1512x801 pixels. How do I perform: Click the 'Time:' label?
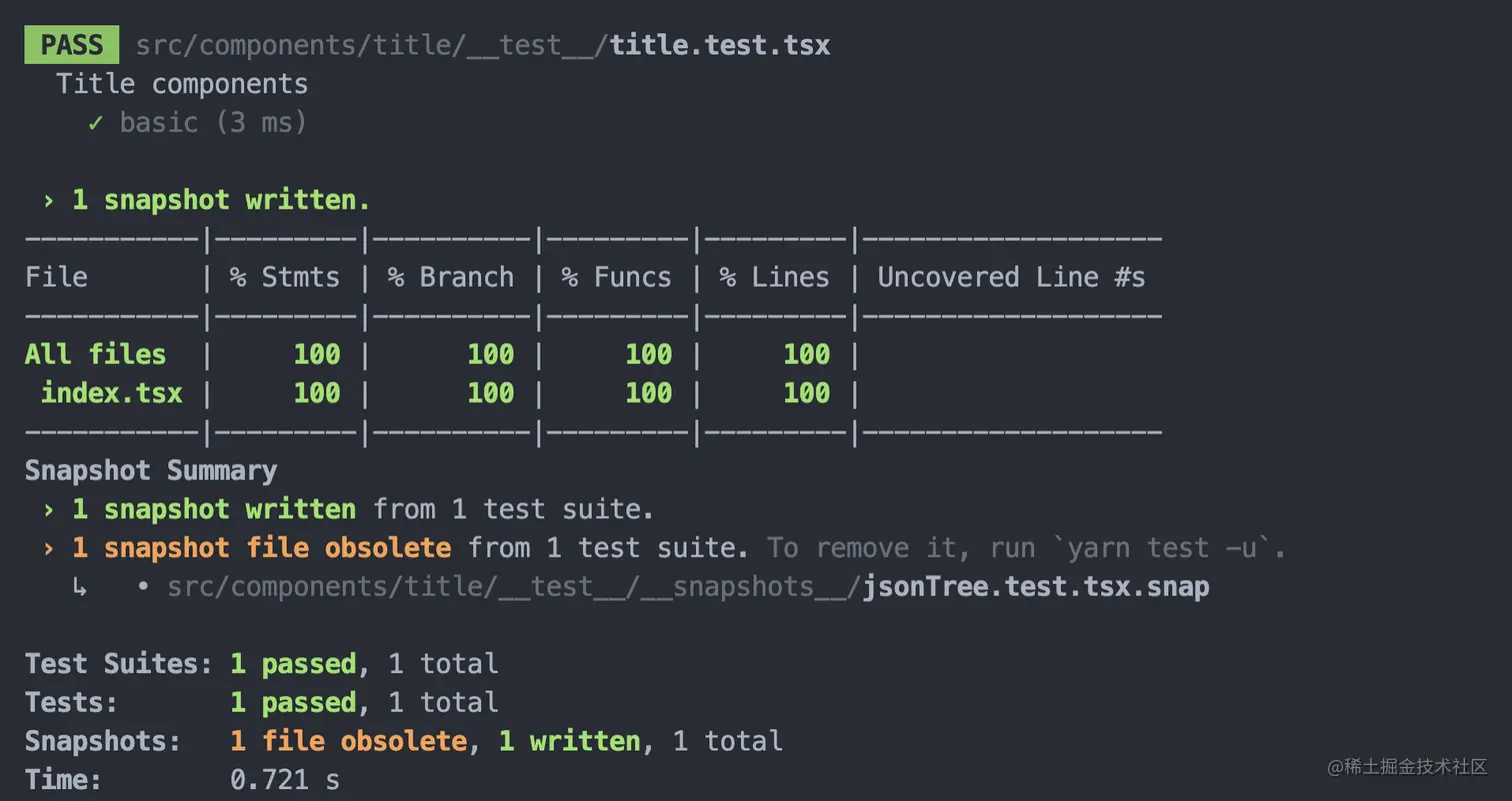click(x=63, y=780)
